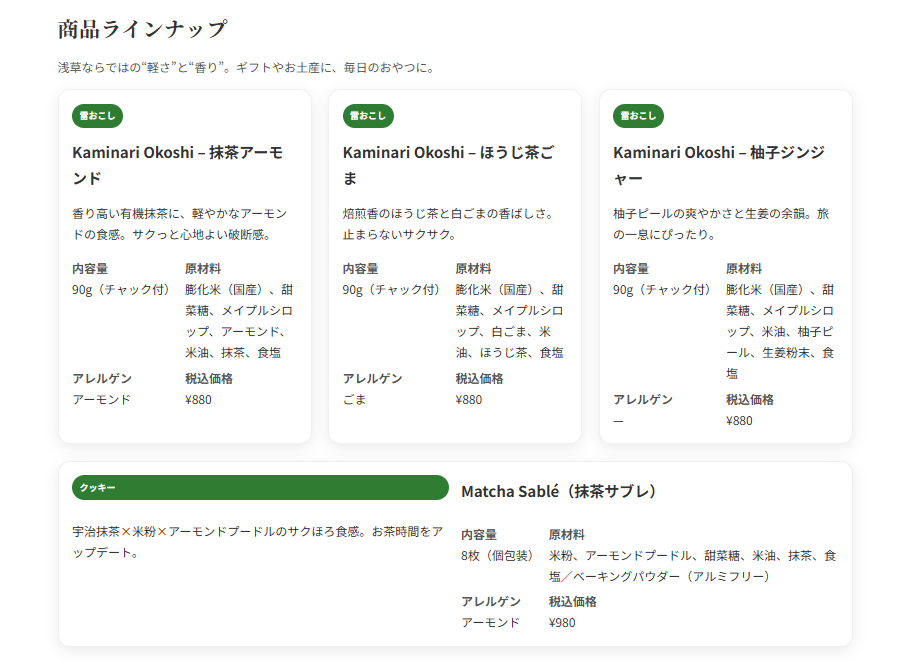
Task: Click the ¥880 price on 抹茶アーモンド card
Action: click(198, 399)
